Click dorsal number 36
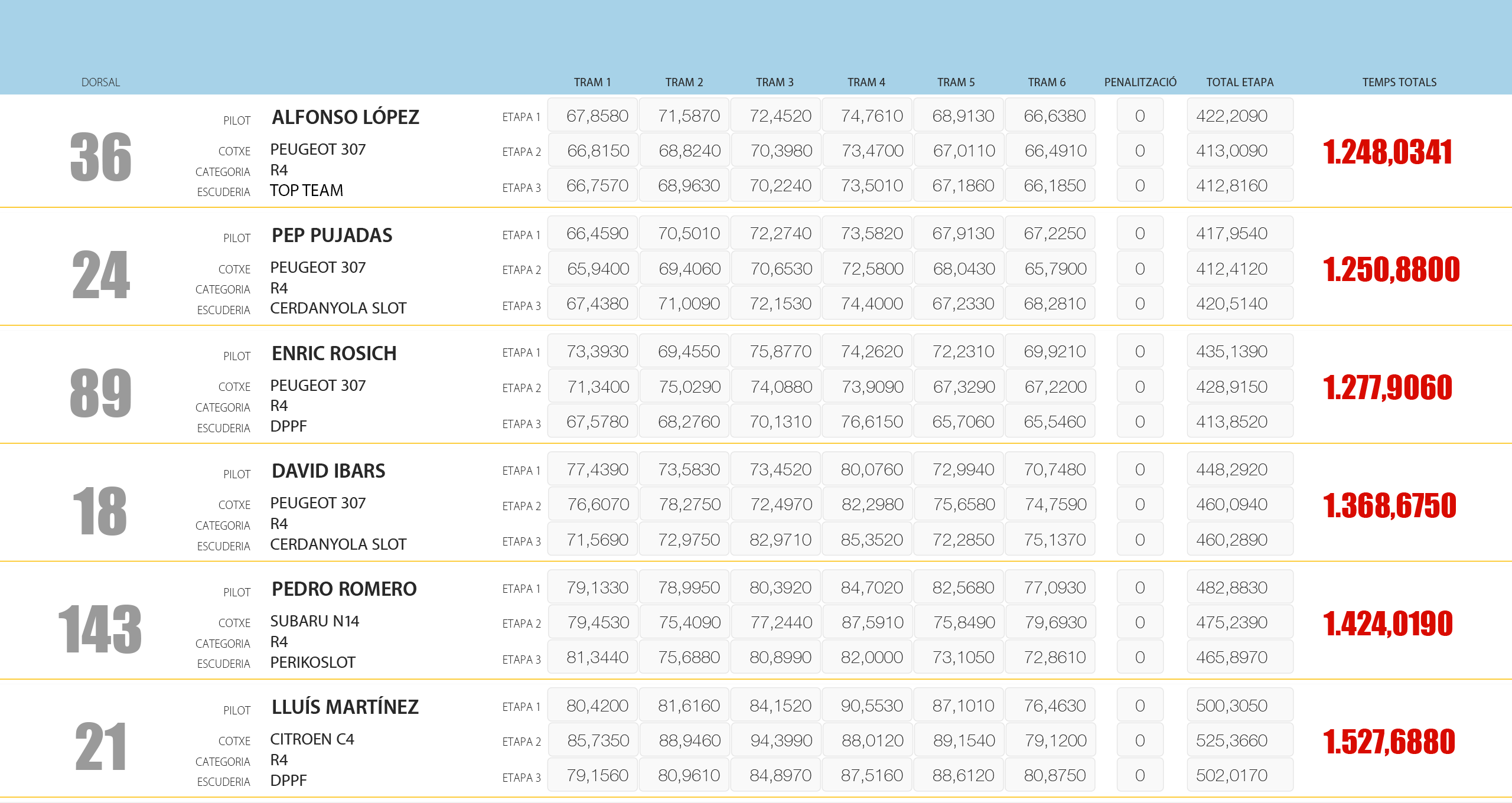The height and width of the screenshot is (803, 1512). [100, 157]
